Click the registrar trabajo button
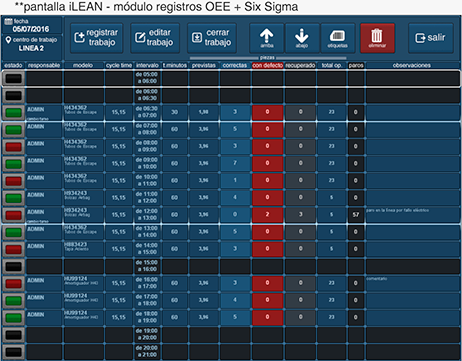The image size is (462, 361). (97, 38)
